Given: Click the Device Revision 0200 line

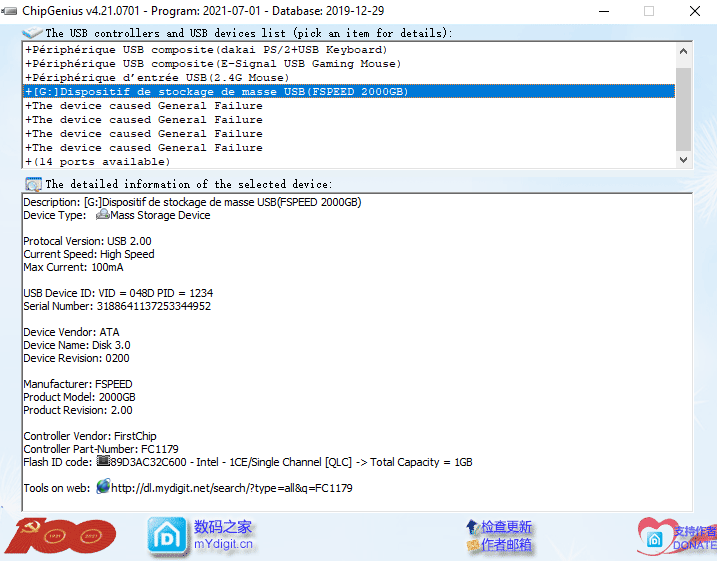Looking at the screenshot, I should tap(76, 358).
